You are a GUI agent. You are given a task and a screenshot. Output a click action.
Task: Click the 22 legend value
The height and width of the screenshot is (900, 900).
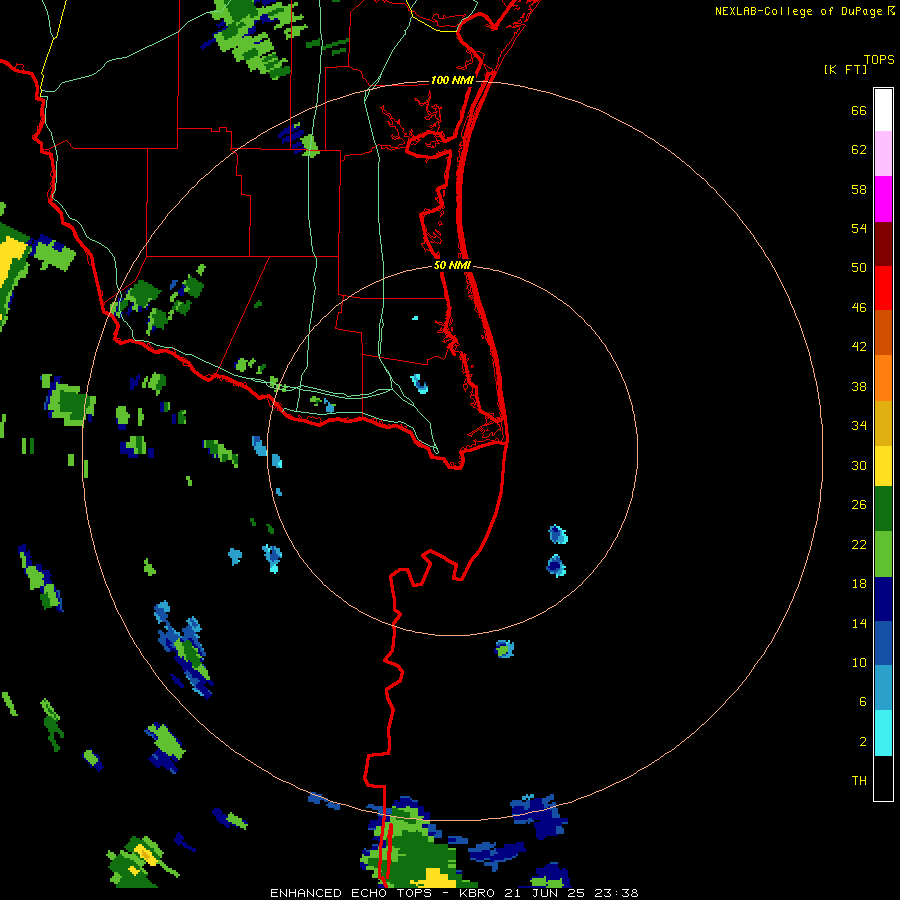(x=859, y=544)
